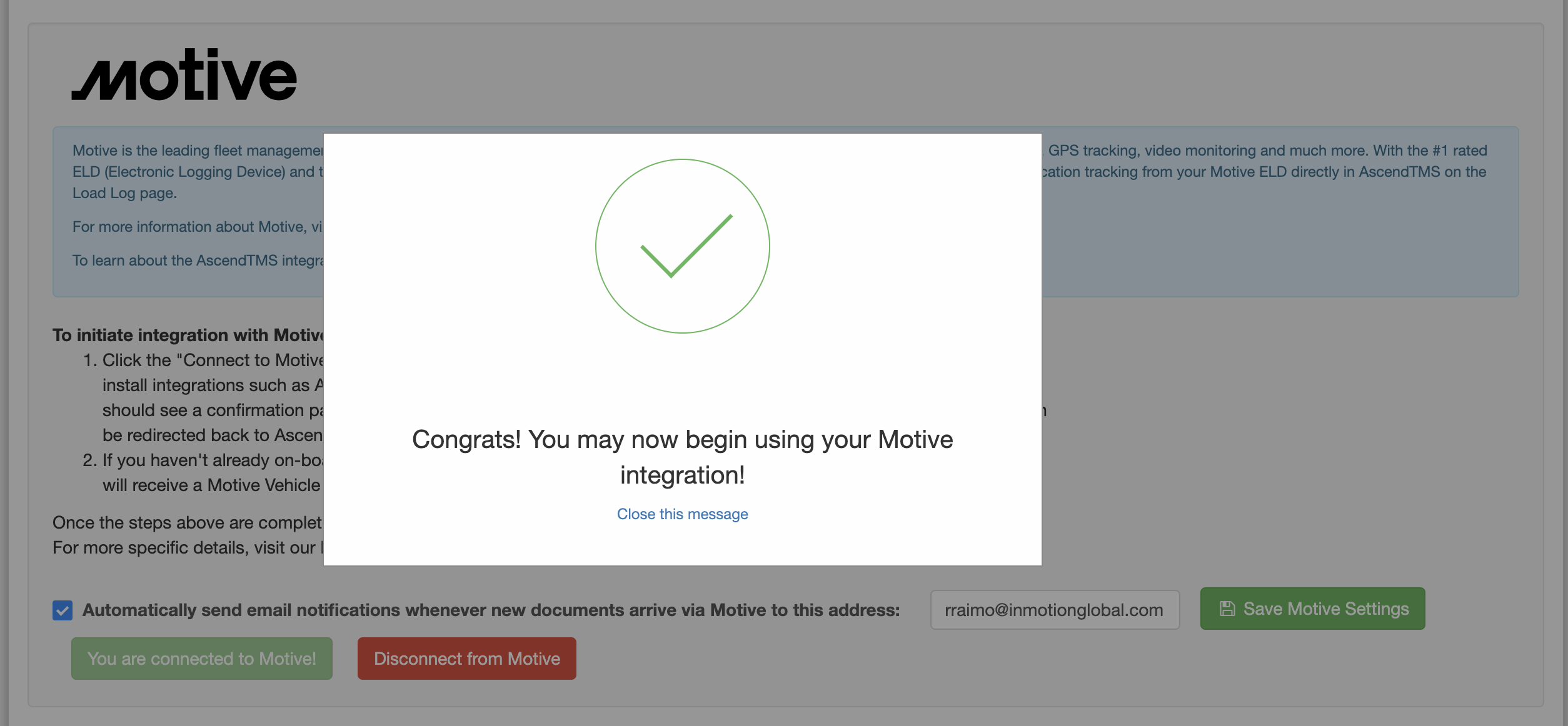Disconnect from Motive
1568x726 pixels.
click(467, 659)
